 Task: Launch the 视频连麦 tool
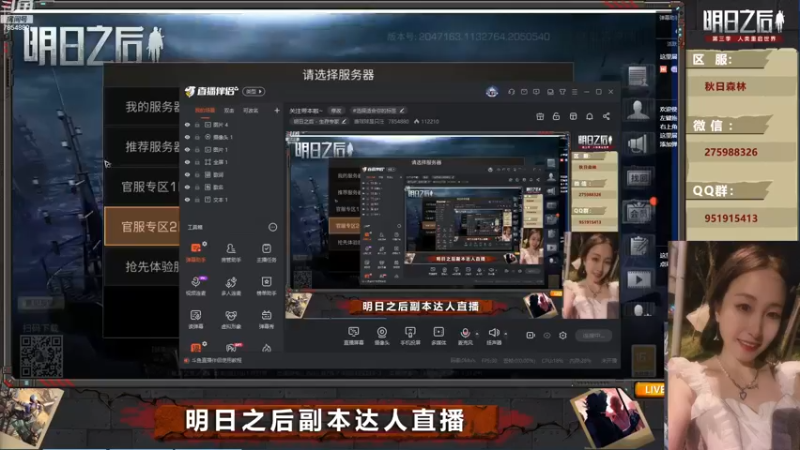[x=196, y=285]
